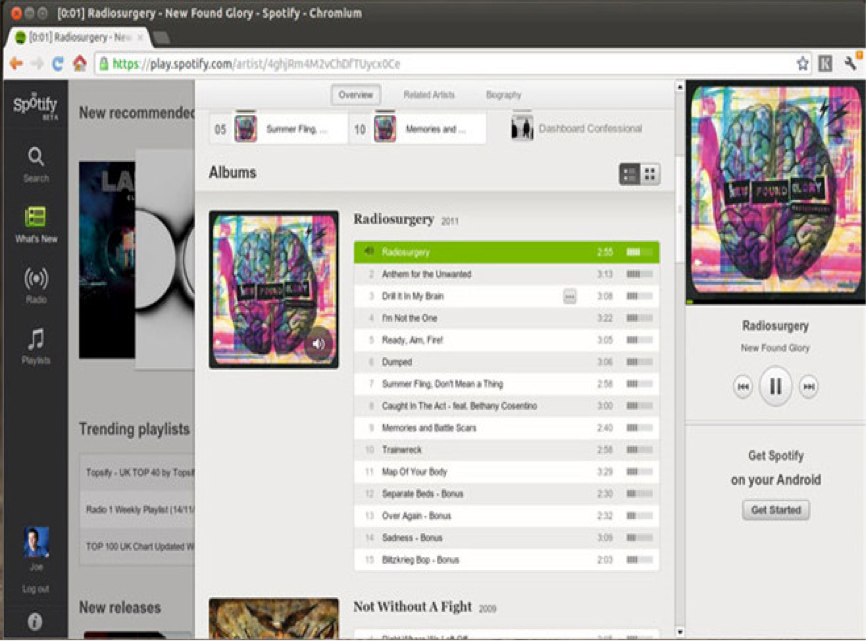Click browser back arrow
The width and height of the screenshot is (866, 641).
tap(16, 63)
